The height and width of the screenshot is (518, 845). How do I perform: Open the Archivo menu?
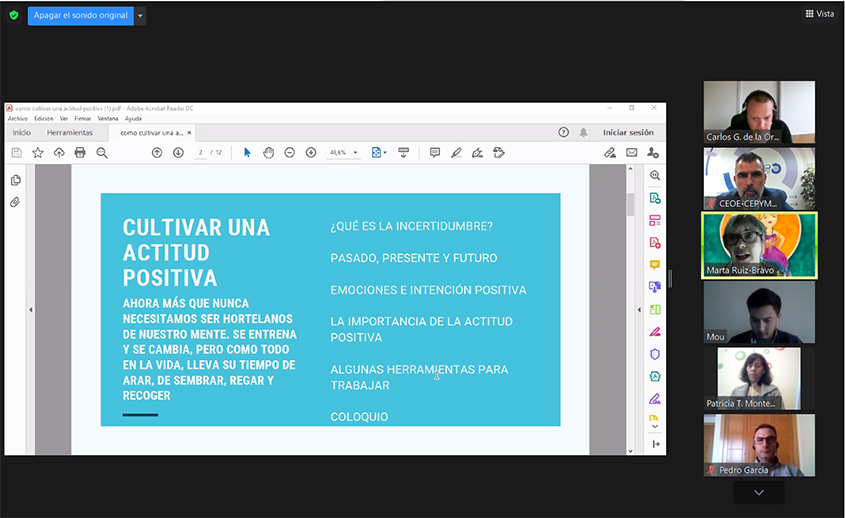point(18,118)
